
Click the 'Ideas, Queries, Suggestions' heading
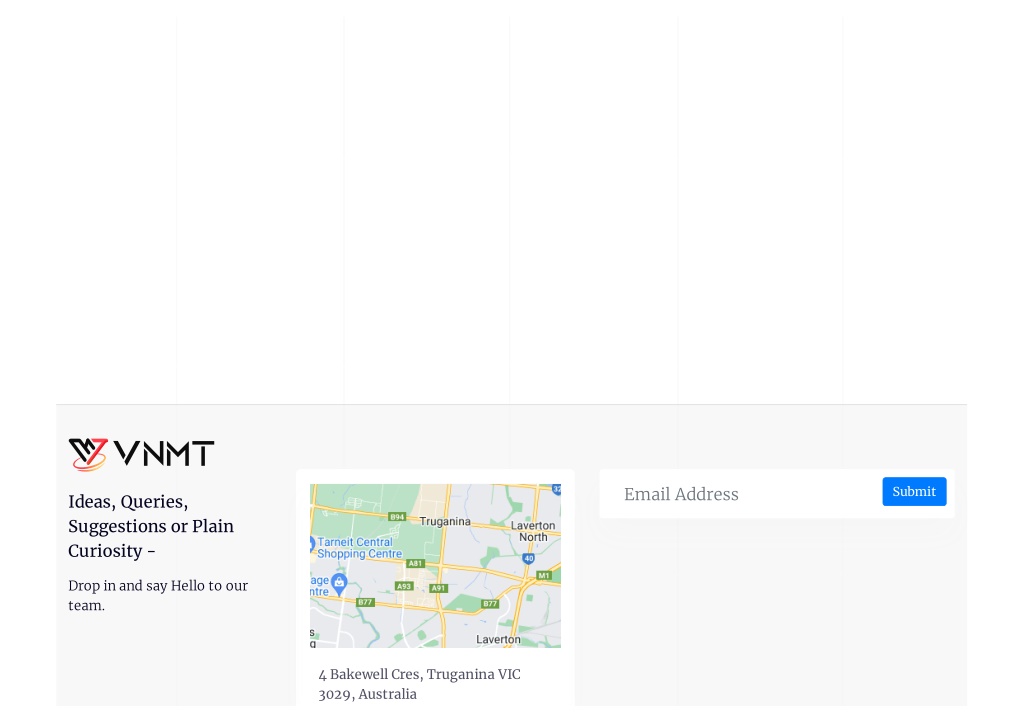pyautogui.click(x=151, y=526)
